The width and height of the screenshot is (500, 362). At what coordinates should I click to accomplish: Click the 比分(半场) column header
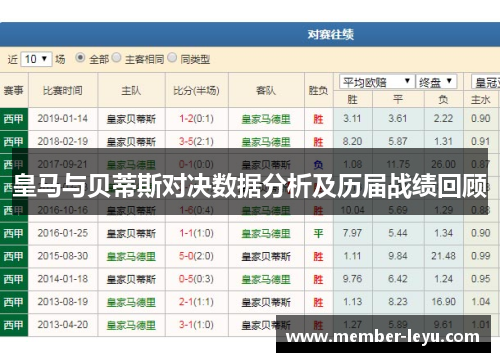(196, 90)
